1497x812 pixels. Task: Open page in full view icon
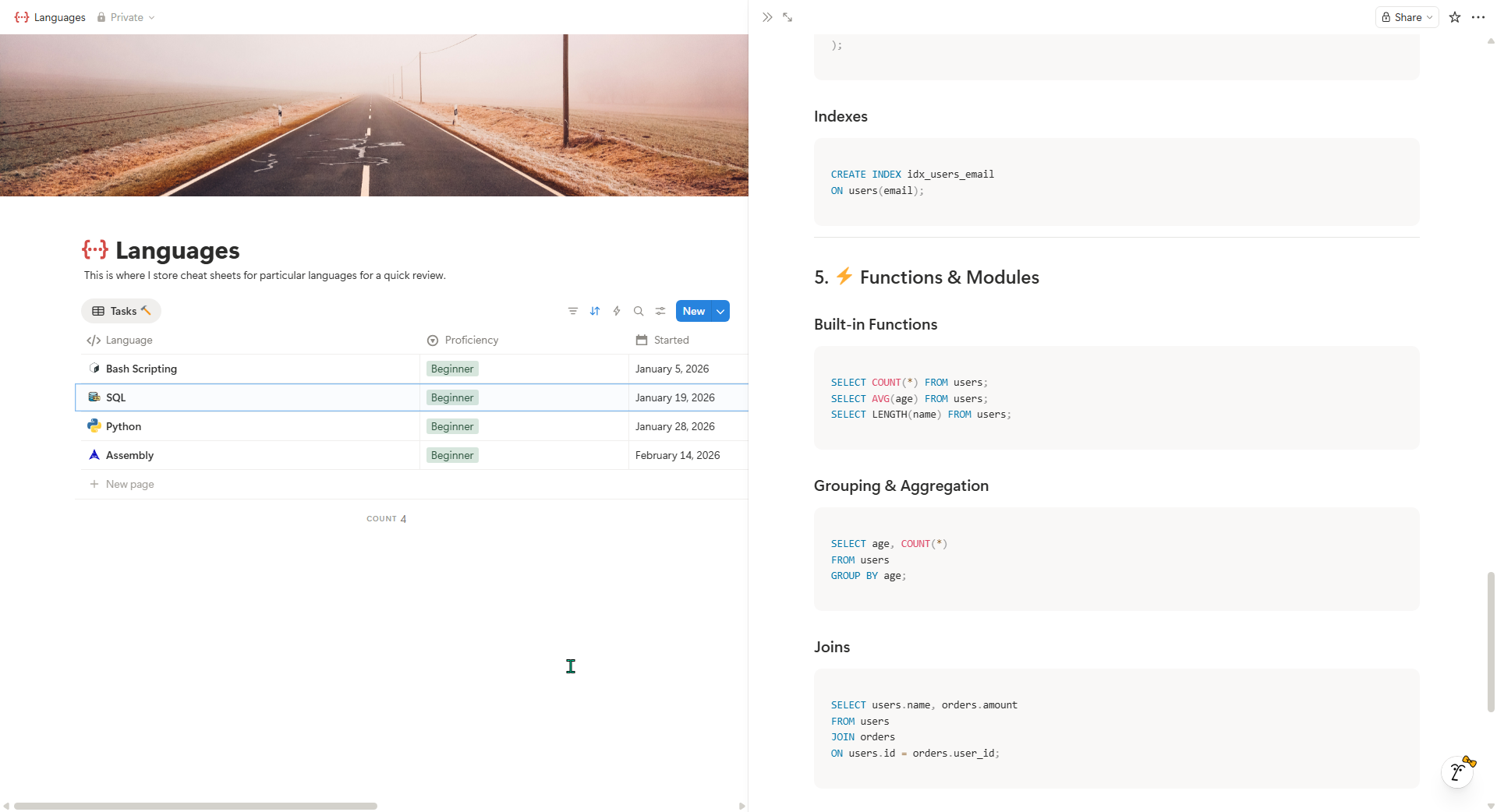click(x=787, y=17)
